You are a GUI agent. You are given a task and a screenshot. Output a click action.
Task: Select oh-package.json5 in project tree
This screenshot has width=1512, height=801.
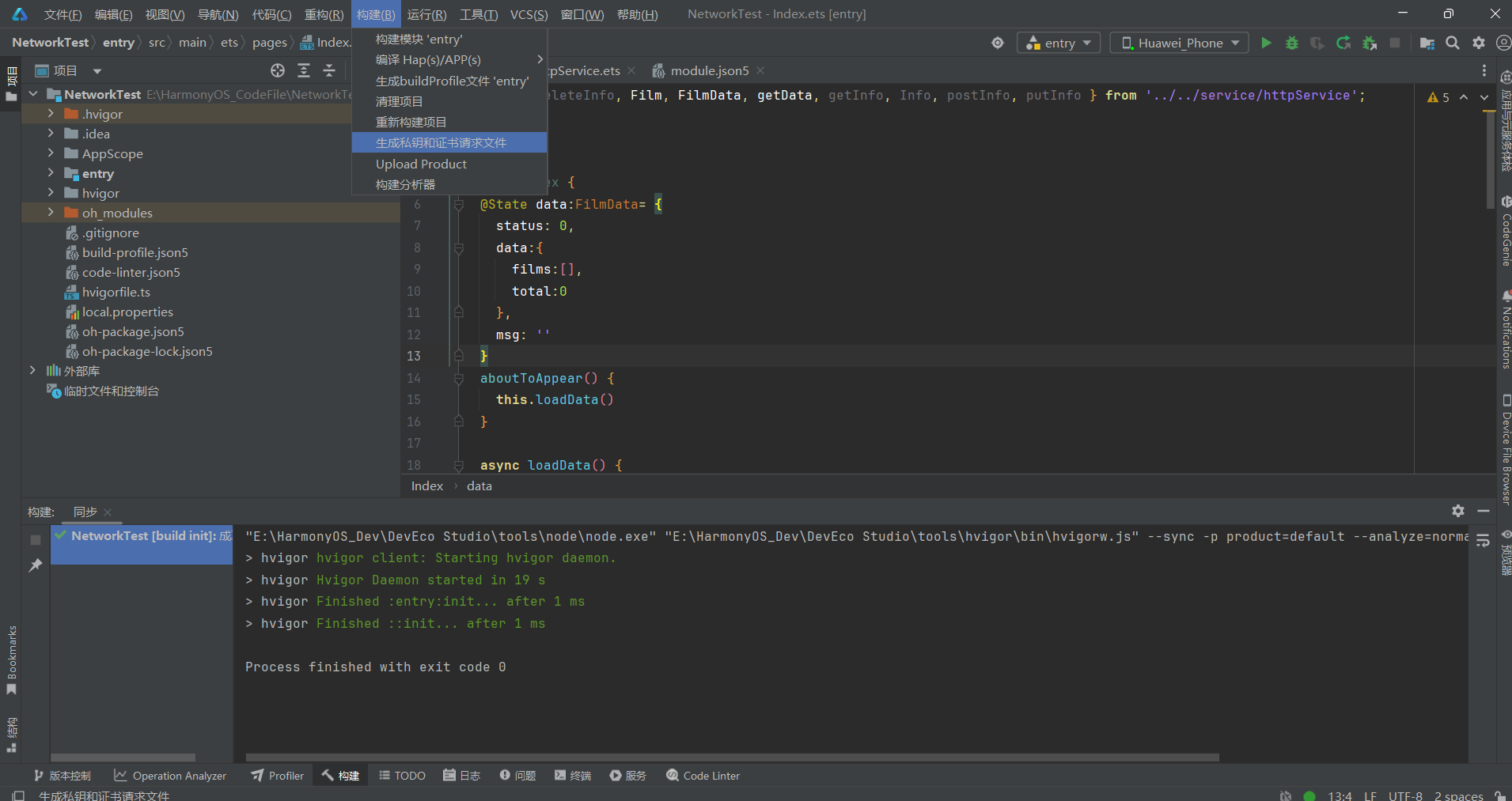[133, 331]
